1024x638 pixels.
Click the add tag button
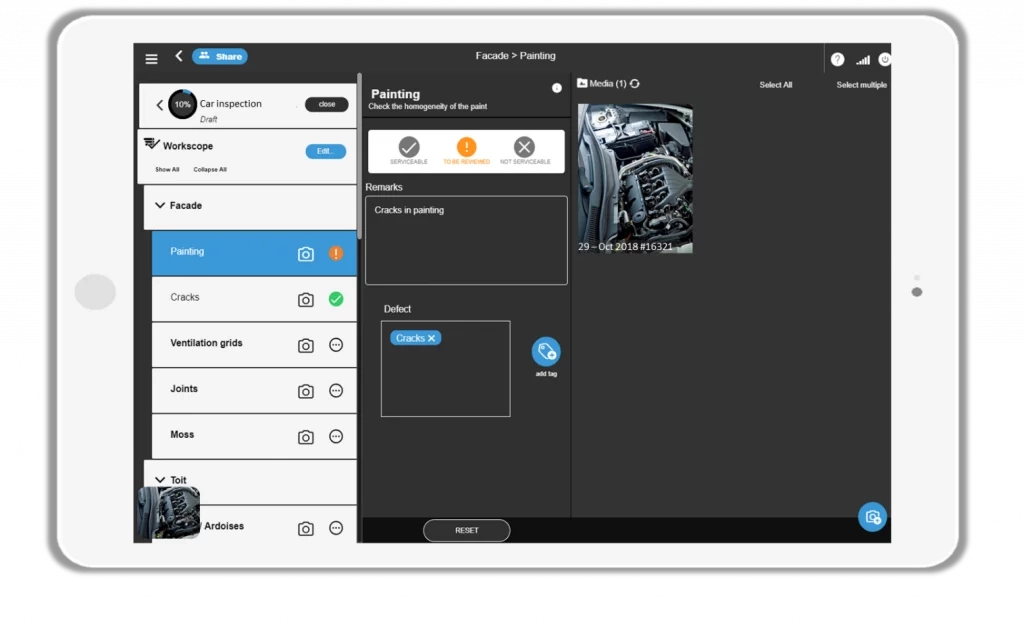coord(546,352)
